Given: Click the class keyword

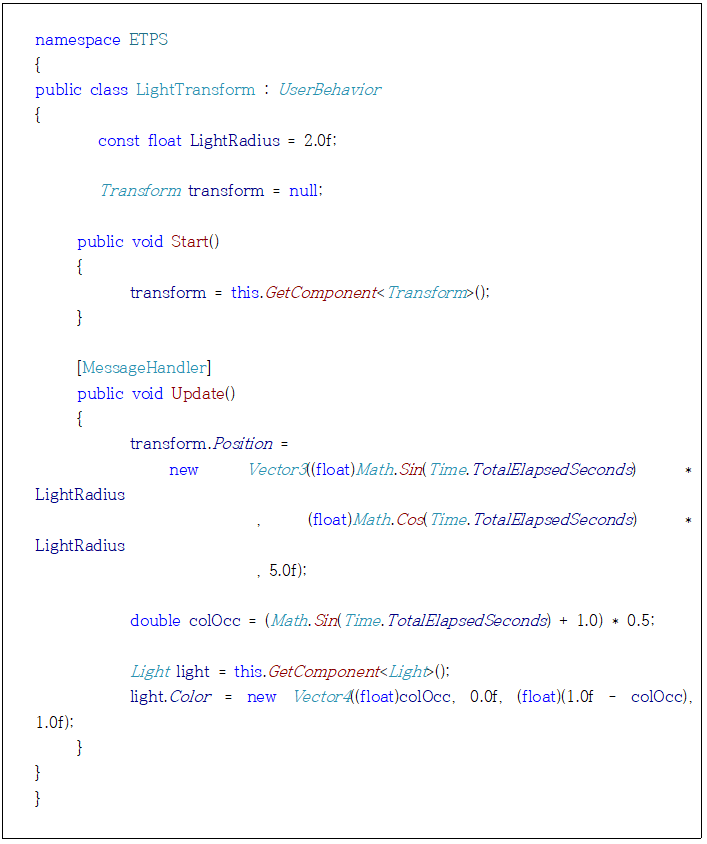Looking at the screenshot, I should point(109,90).
